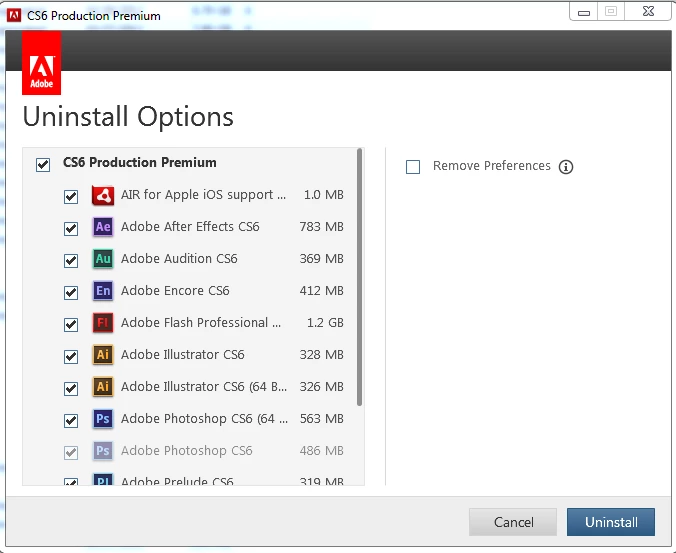Select the "Adobe Encore CS6" label
The image size is (676, 553).
click(175, 291)
